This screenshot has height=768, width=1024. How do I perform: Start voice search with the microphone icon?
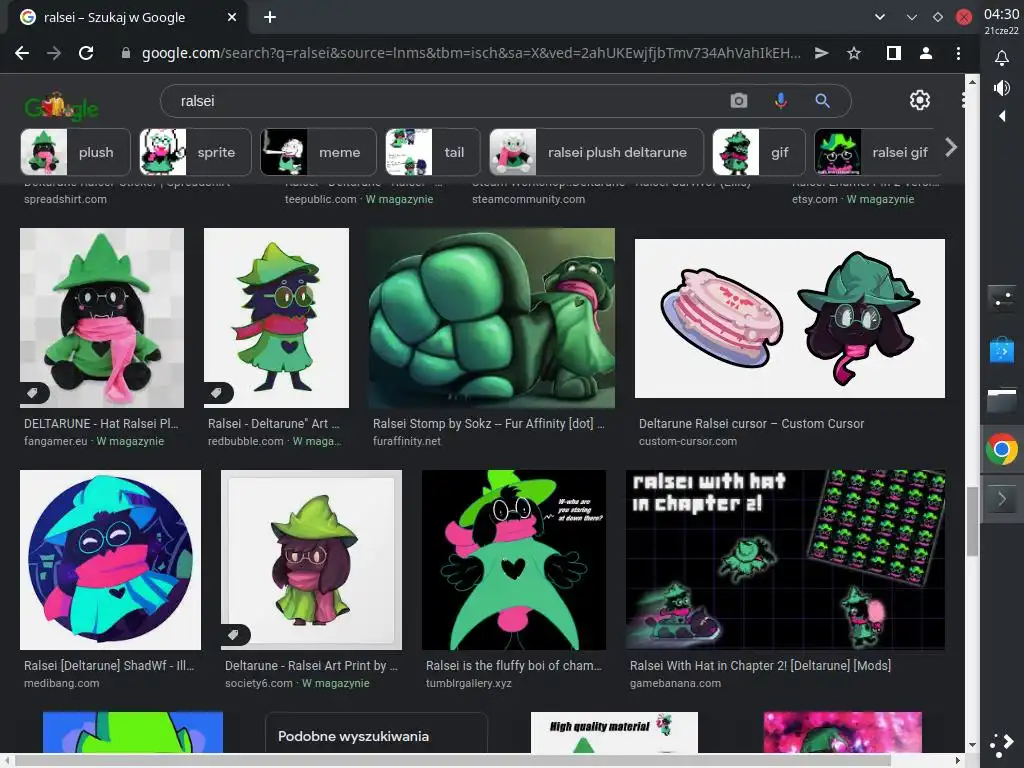tap(780, 101)
